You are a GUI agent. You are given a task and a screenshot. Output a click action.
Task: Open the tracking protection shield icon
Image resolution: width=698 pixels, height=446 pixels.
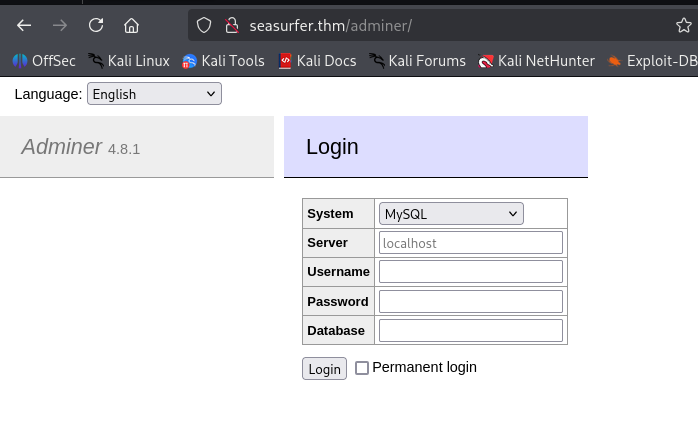pos(204,25)
